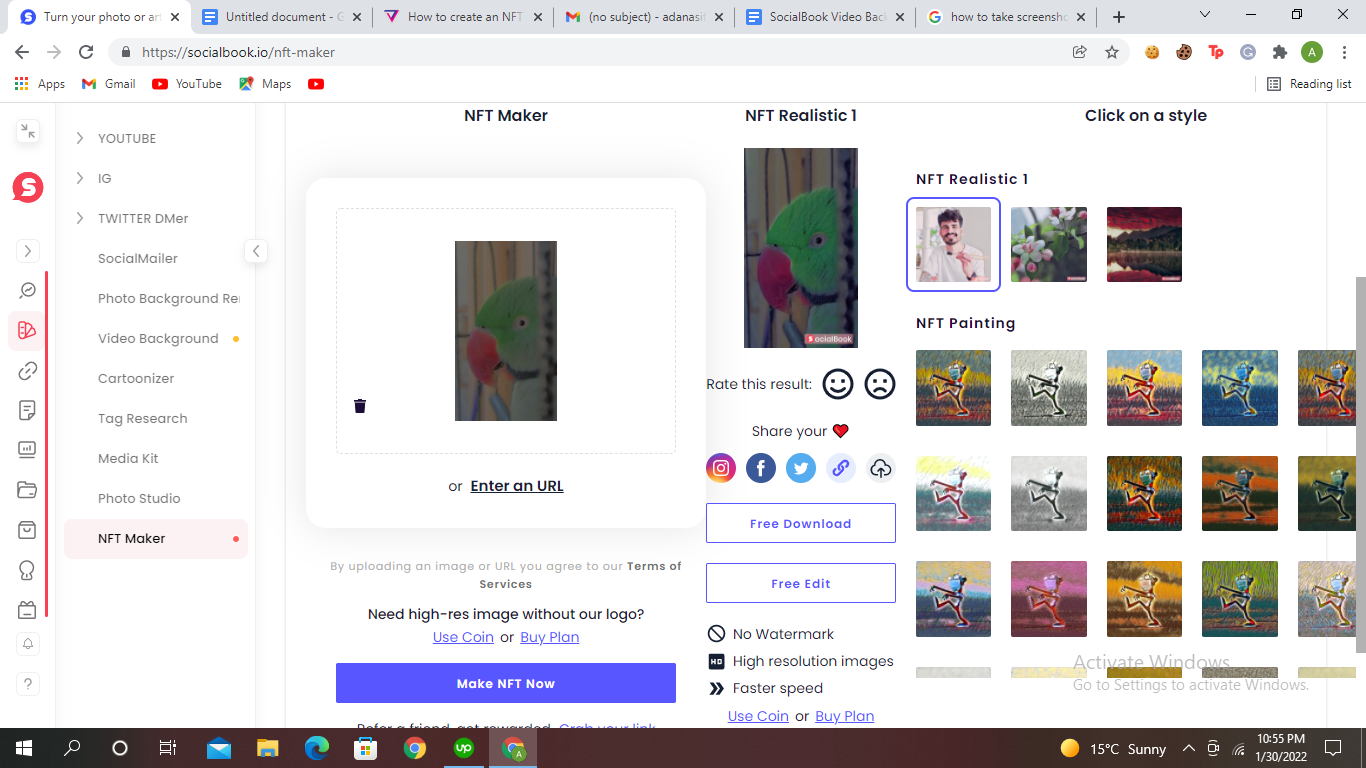The width and height of the screenshot is (1366, 768).
Task: Open the monitor chart icon in the sidebar
Action: pos(28,450)
